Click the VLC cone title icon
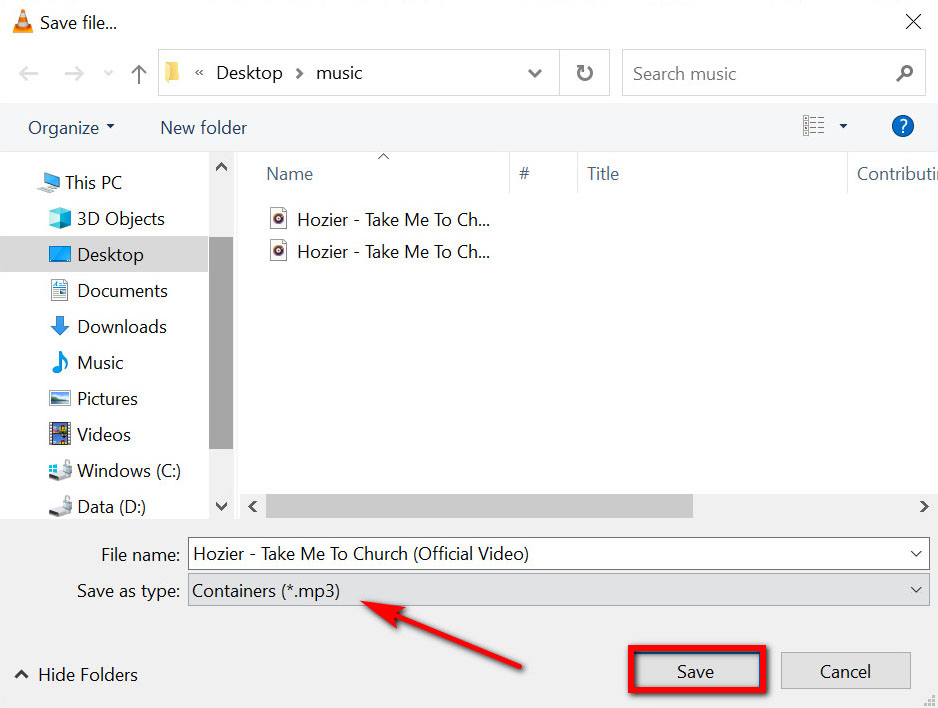938x708 pixels. (23, 22)
